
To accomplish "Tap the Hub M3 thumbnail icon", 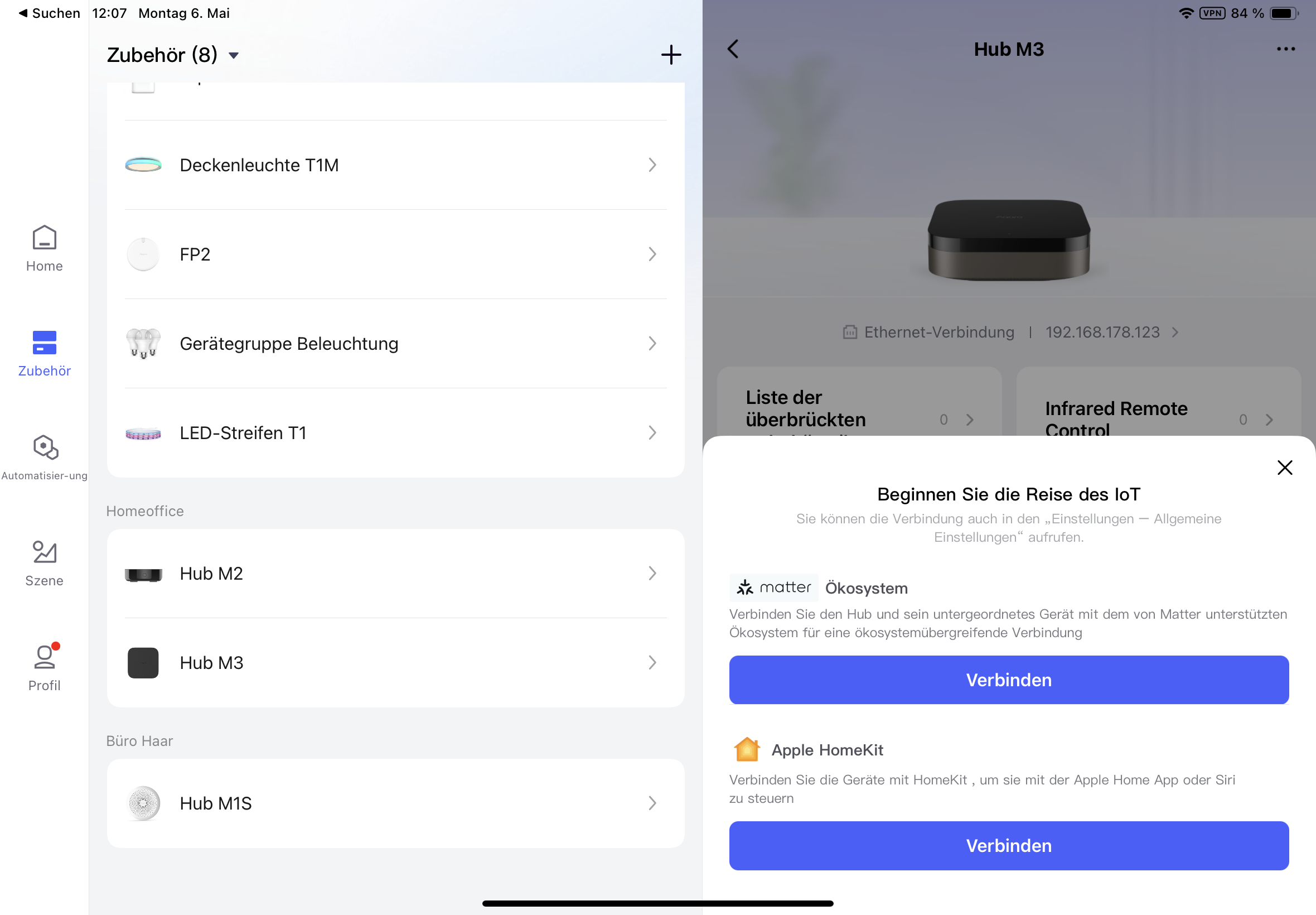I will pyautogui.click(x=143, y=663).
